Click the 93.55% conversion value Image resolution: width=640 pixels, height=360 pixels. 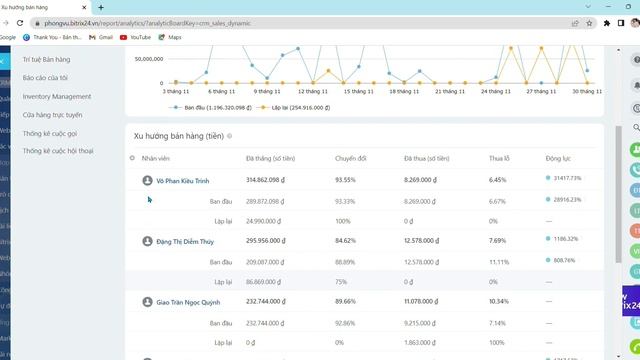click(x=345, y=180)
